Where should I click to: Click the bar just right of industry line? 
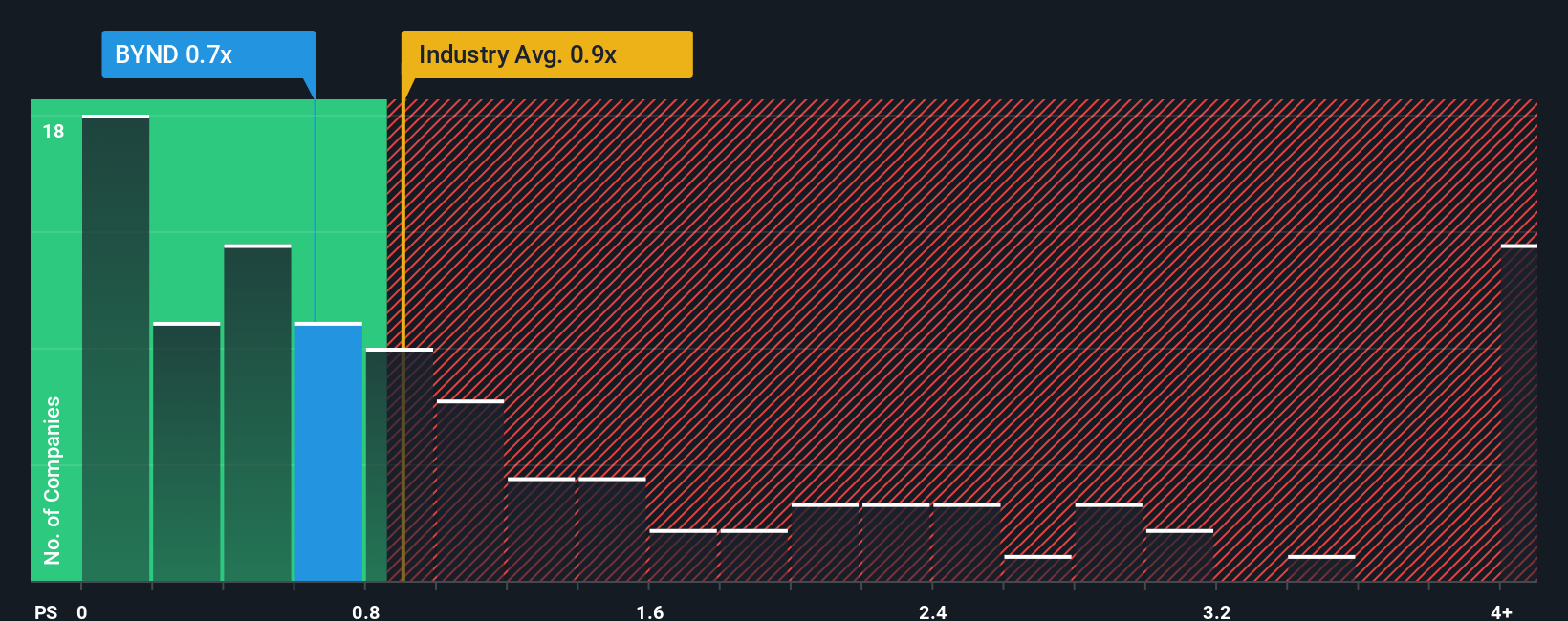[x=470, y=491]
